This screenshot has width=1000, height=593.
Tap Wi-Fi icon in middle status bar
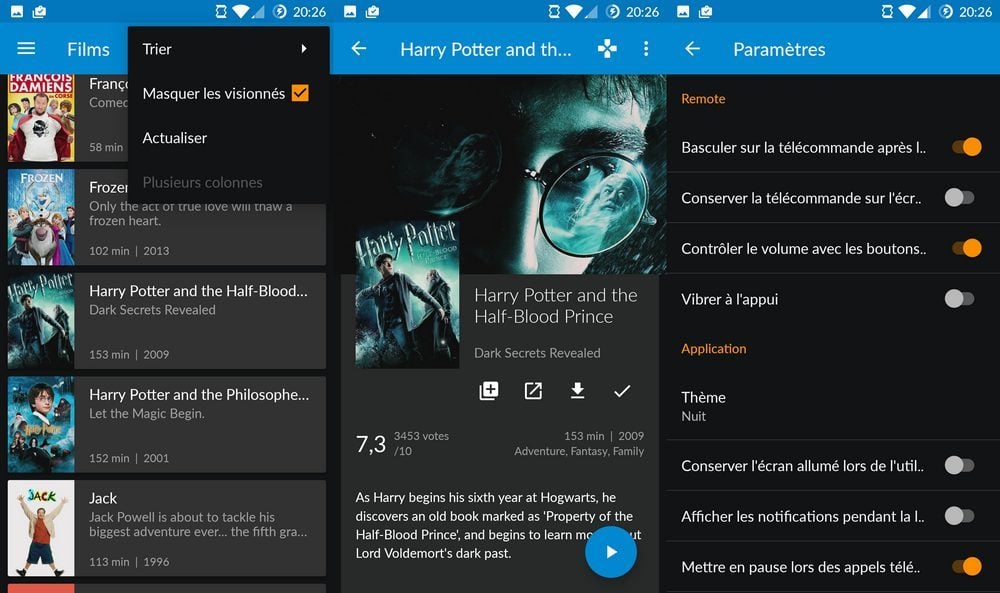(x=574, y=11)
